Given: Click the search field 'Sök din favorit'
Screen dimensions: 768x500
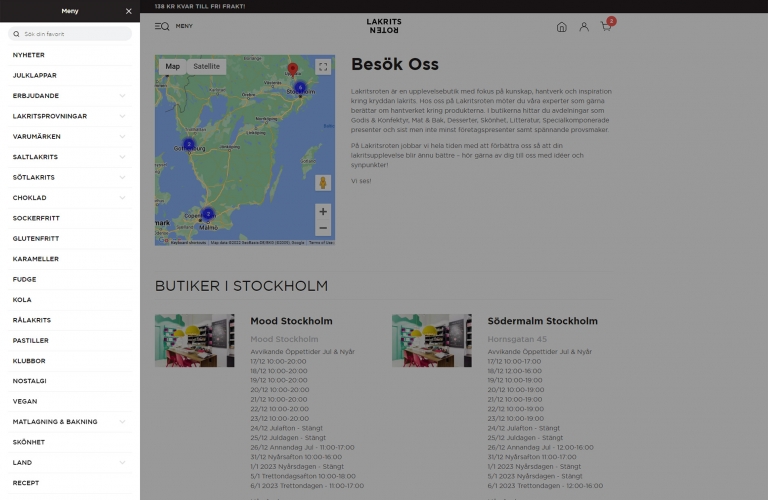Looking at the screenshot, I should tap(70, 34).
